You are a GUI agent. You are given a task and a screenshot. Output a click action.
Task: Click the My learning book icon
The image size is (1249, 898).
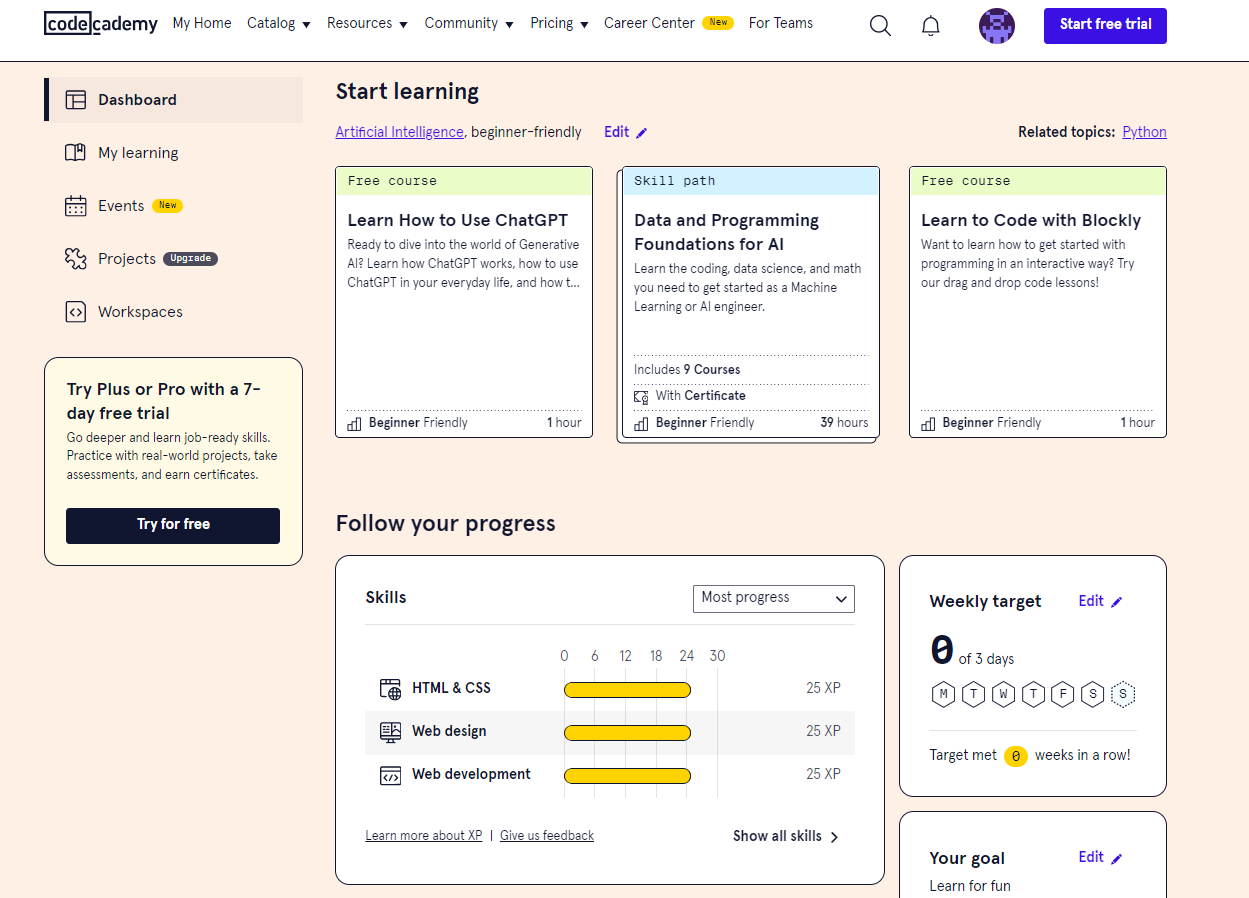(76, 153)
